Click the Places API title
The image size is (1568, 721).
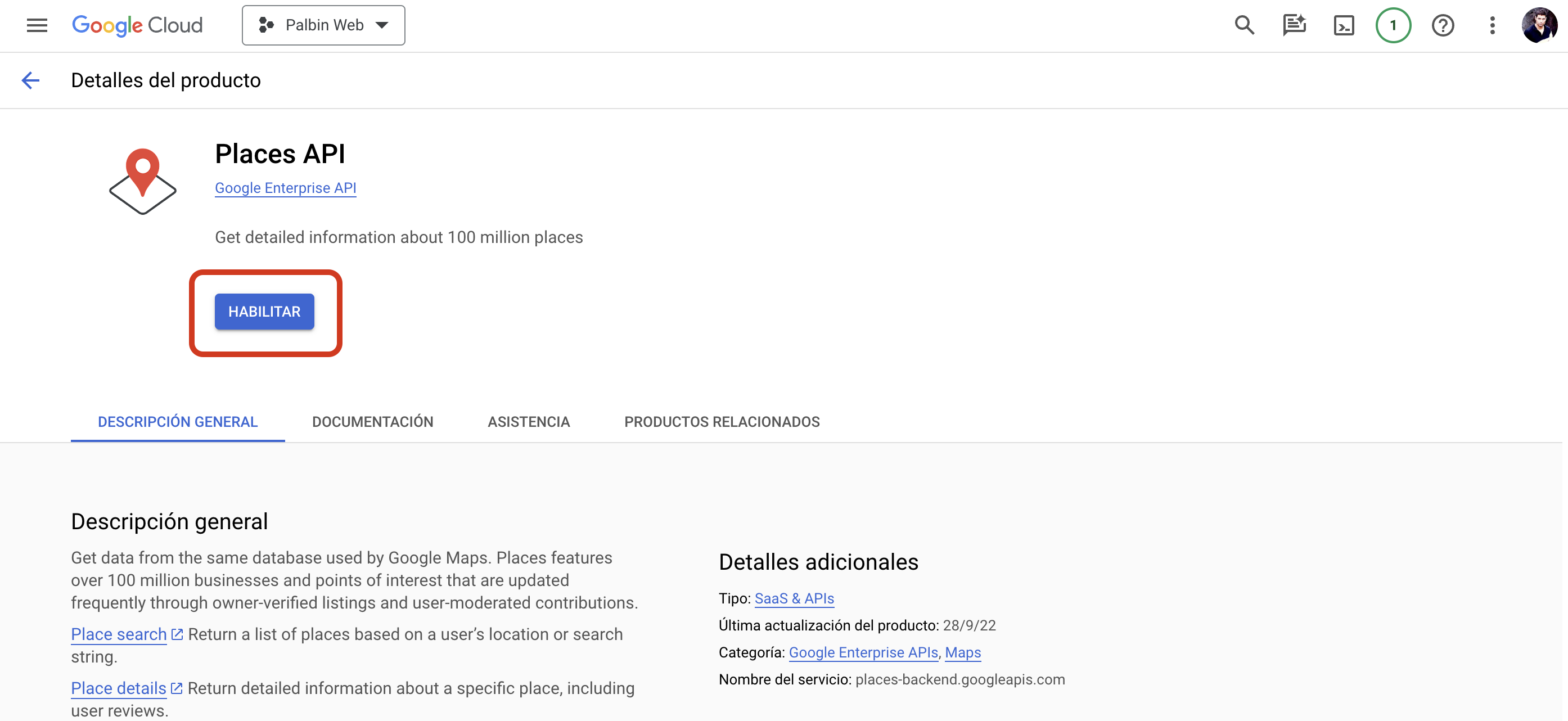pyautogui.click(x=280, y=154)
